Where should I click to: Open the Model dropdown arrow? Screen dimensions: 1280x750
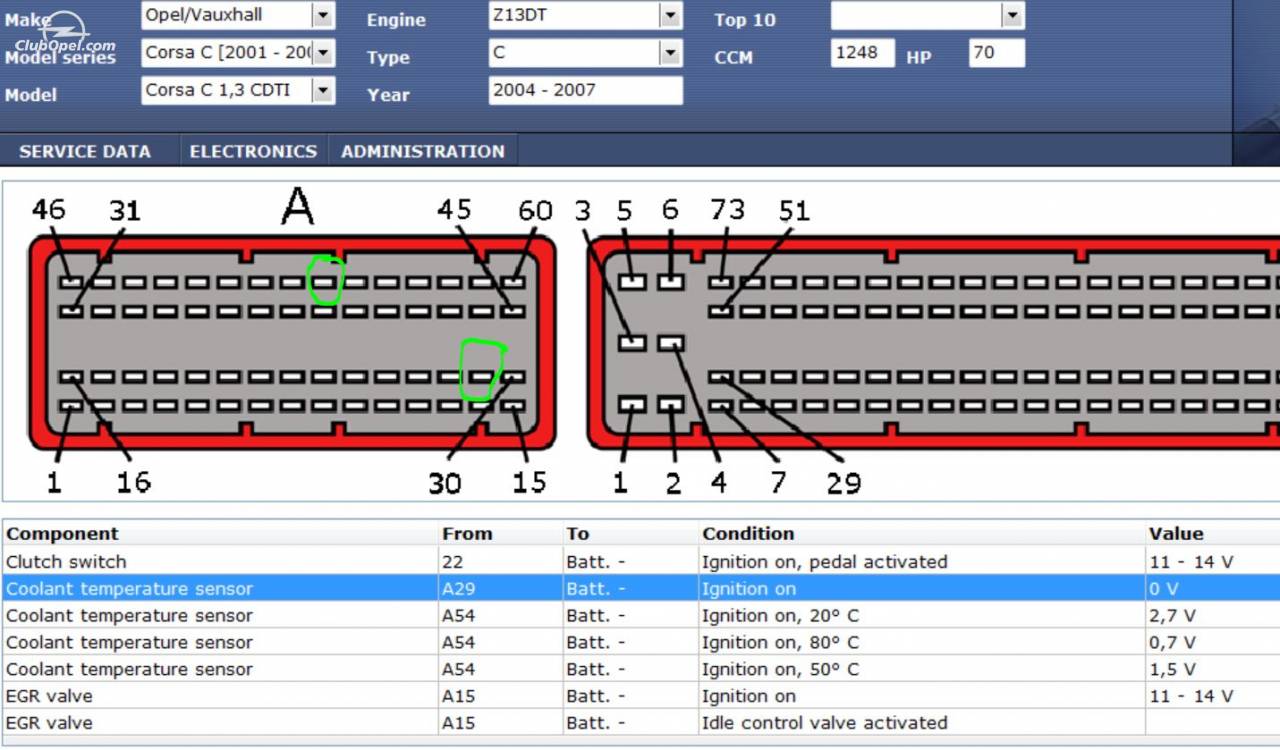point(323,91)
